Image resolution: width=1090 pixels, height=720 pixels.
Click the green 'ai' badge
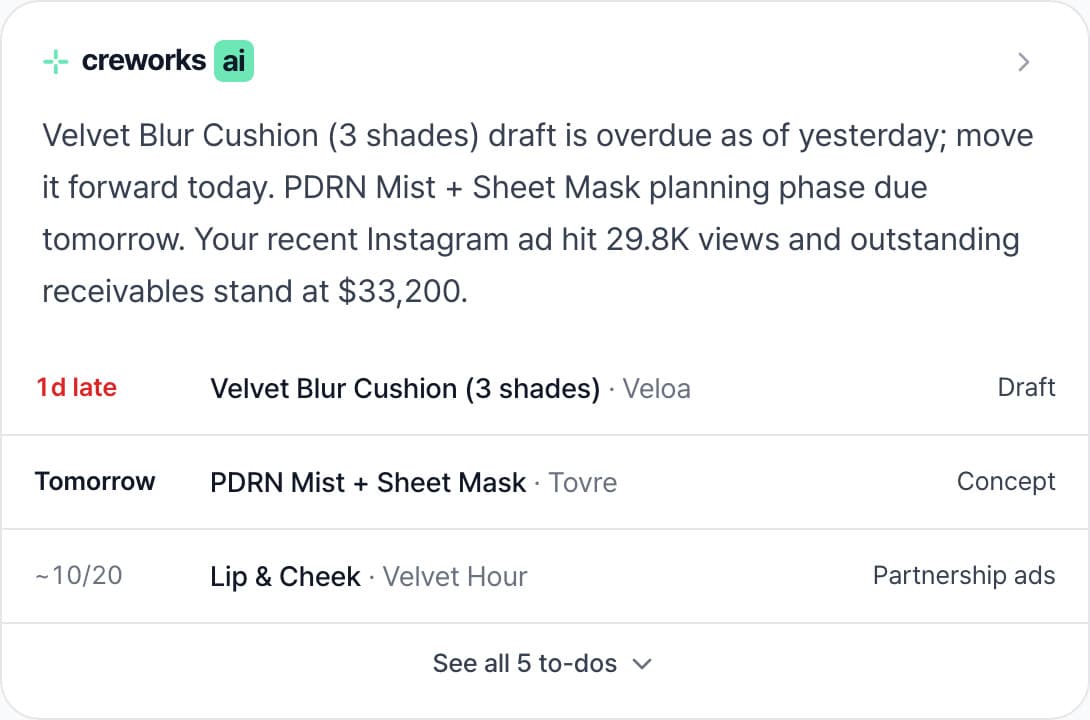click(234, 61)
